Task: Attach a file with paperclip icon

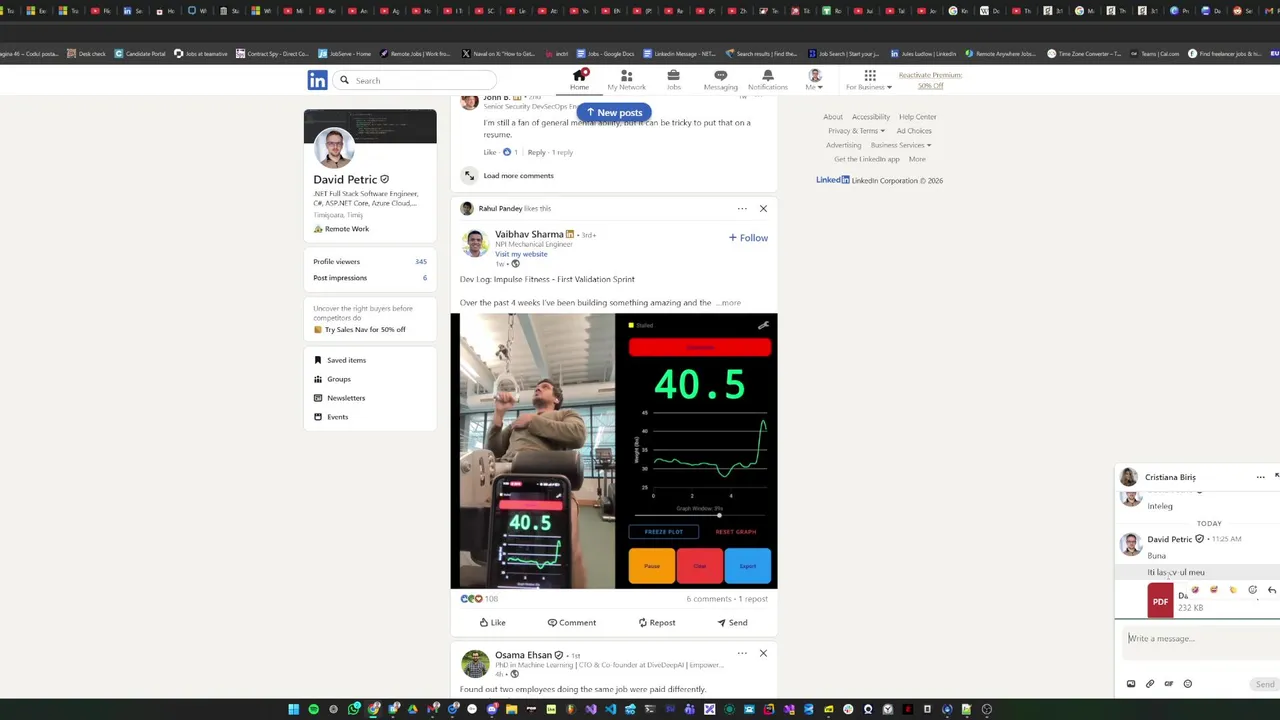Action: point(1150,684)
